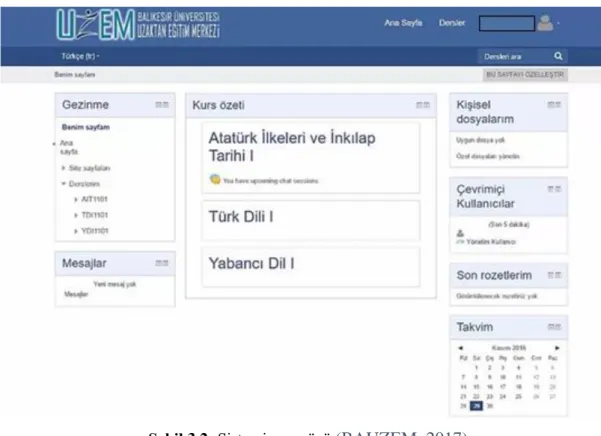601x436 pixels.
Task: Expand the AIT1101 course node
Action: click(x=76, y=199)
